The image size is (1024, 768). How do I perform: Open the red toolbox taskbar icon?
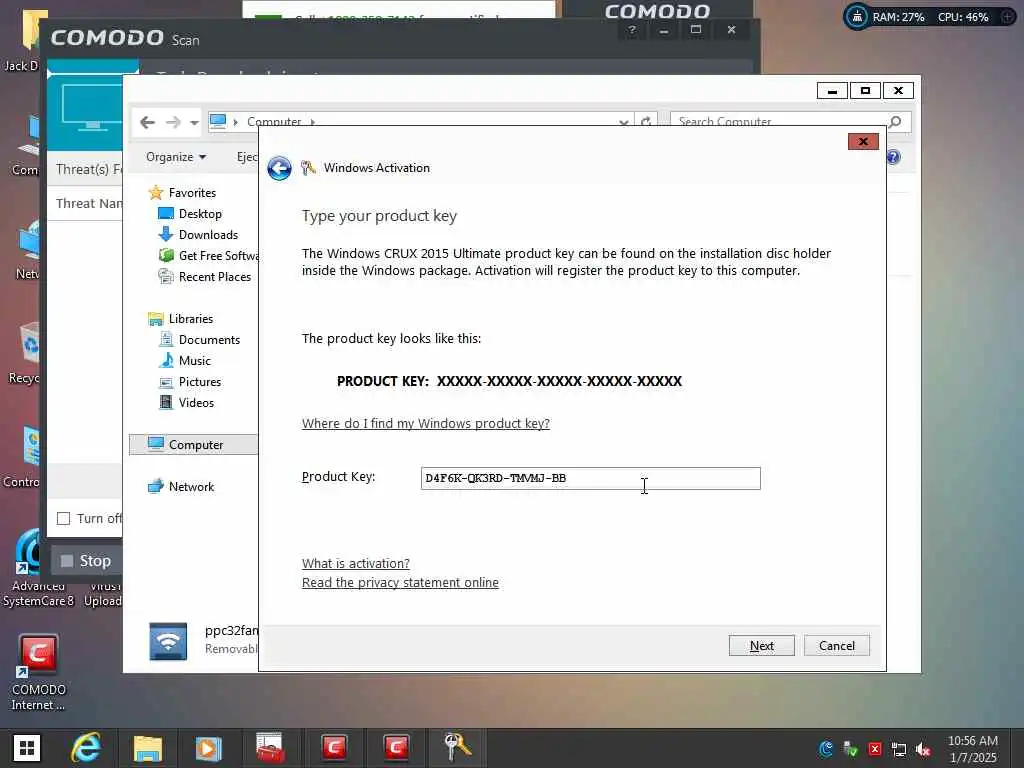[x=270, y=748]
